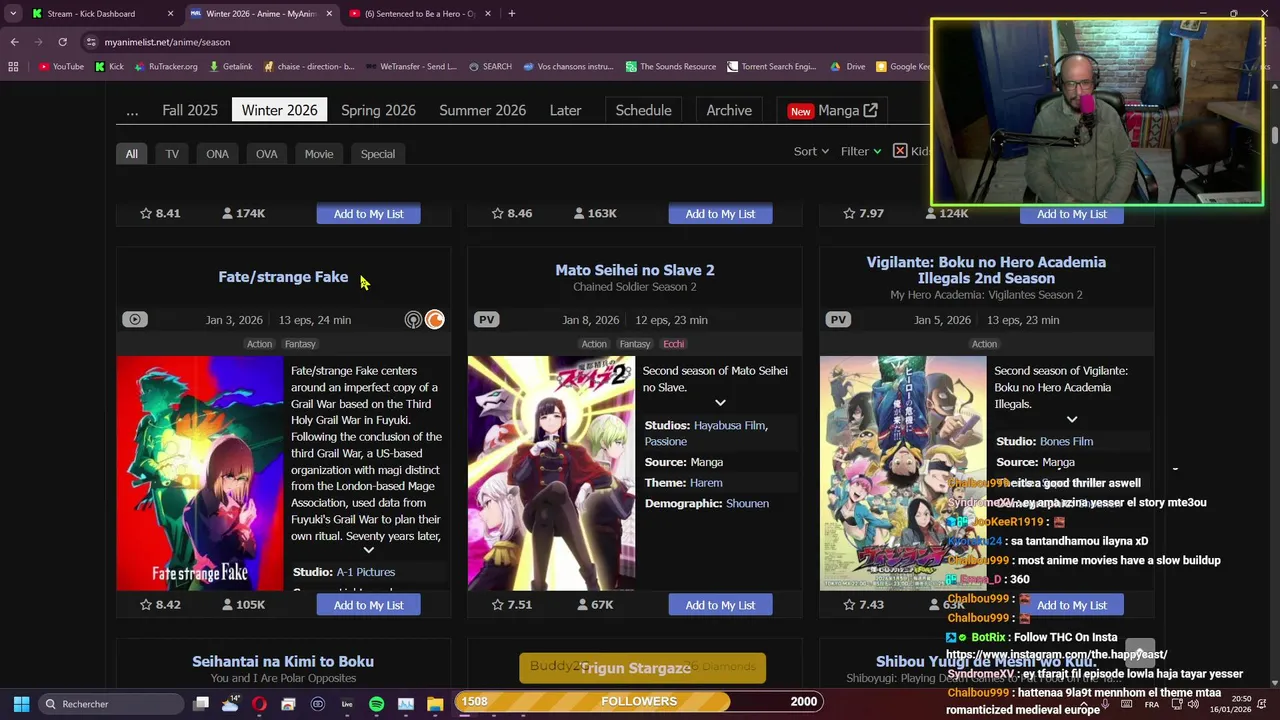This screenshot has width=1280, height=720.
Task: Click the new tab plus button
Action: (511, 14)
